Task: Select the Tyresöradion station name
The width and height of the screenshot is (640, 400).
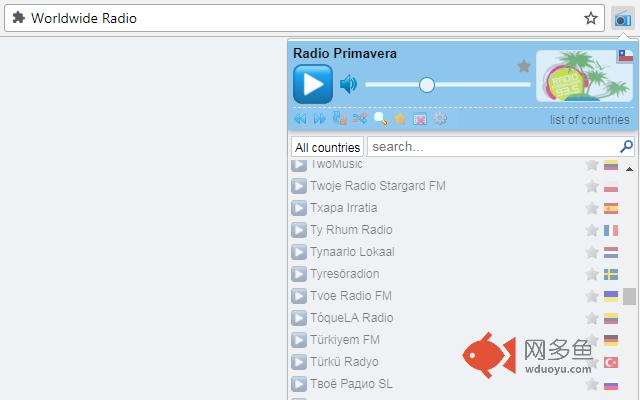Action: coord(345,274)
